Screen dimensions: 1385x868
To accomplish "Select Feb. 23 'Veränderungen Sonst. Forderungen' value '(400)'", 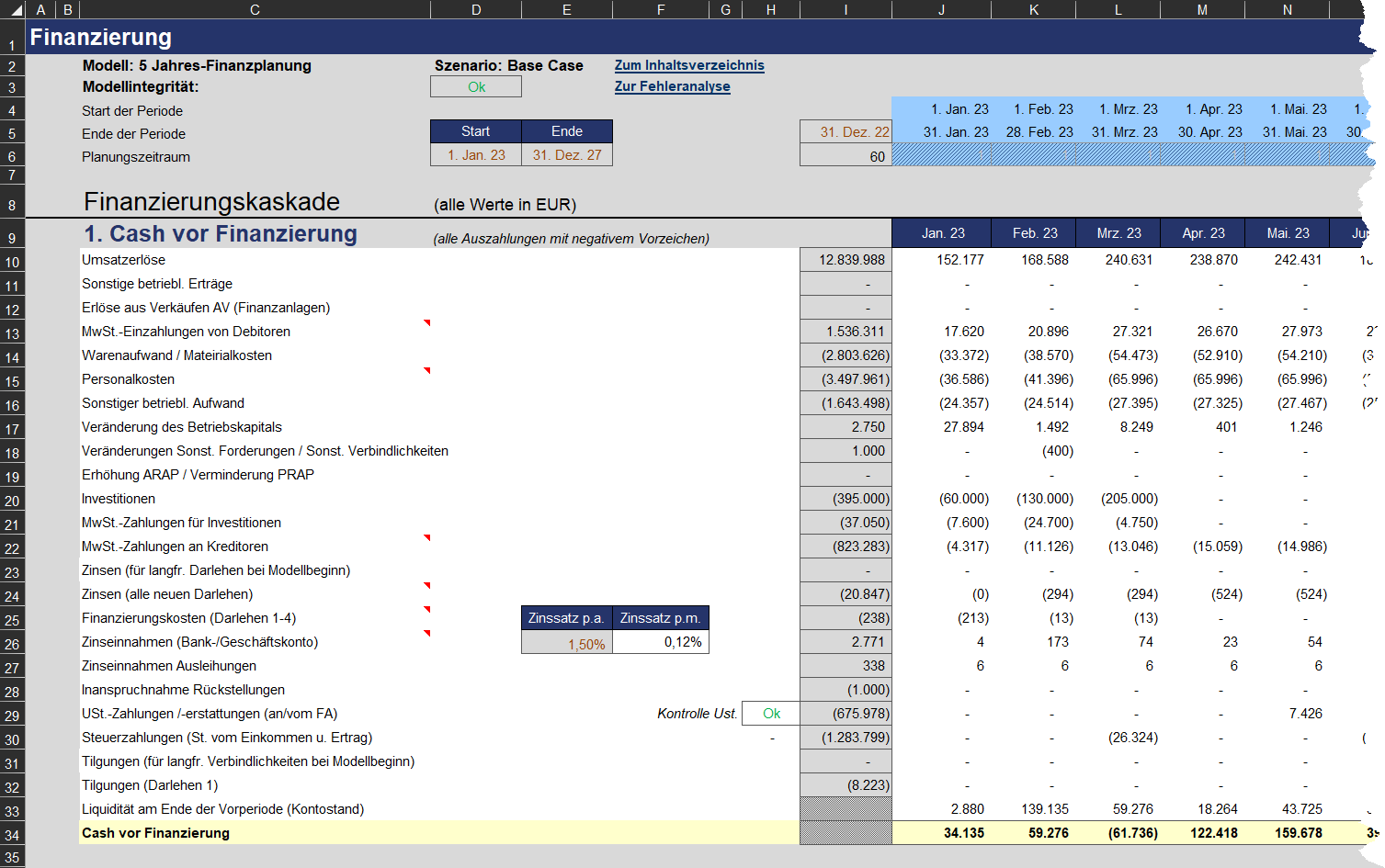I will click(x=1033, y=451).
